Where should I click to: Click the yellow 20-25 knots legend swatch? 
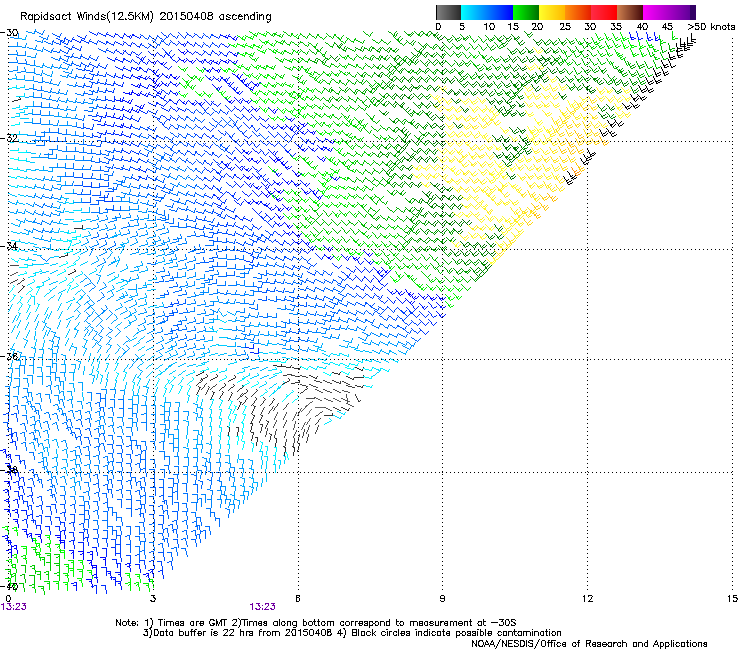click(552, 12)
